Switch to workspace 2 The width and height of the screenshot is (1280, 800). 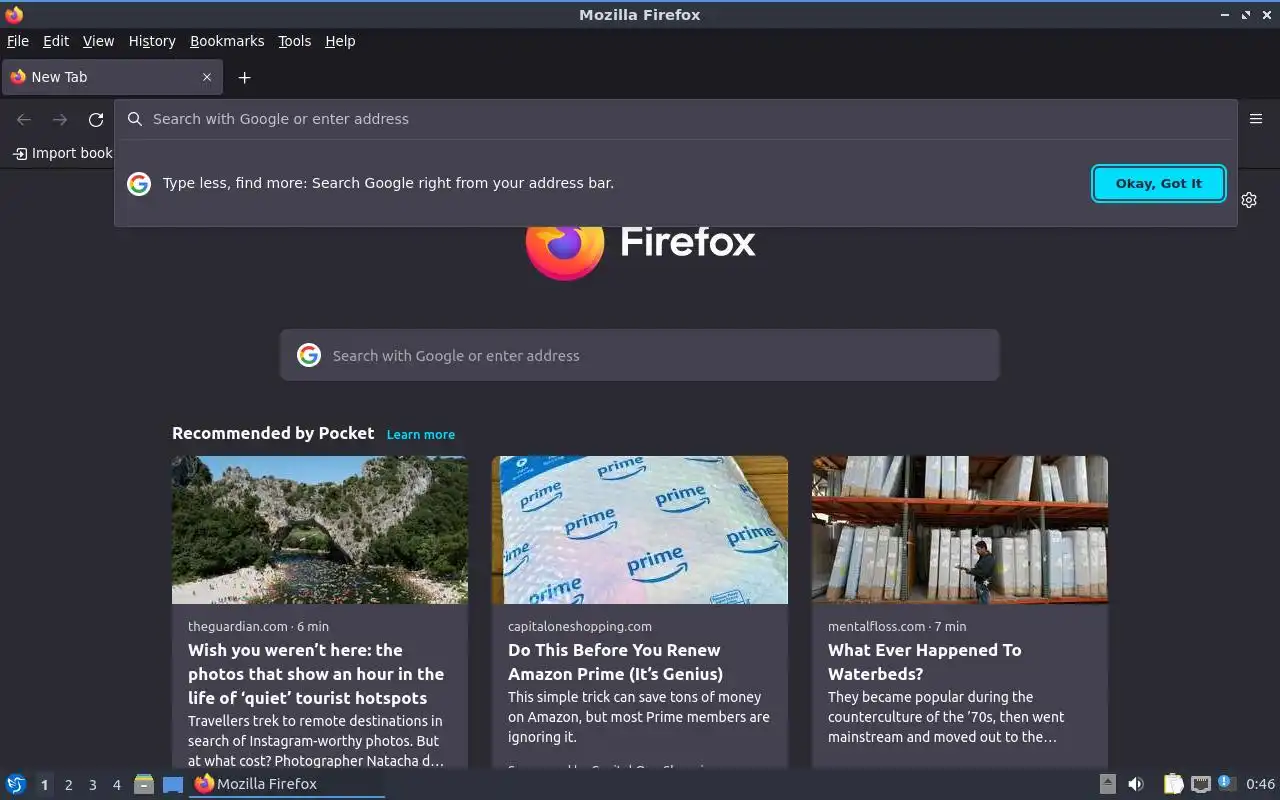click(68, 785)
